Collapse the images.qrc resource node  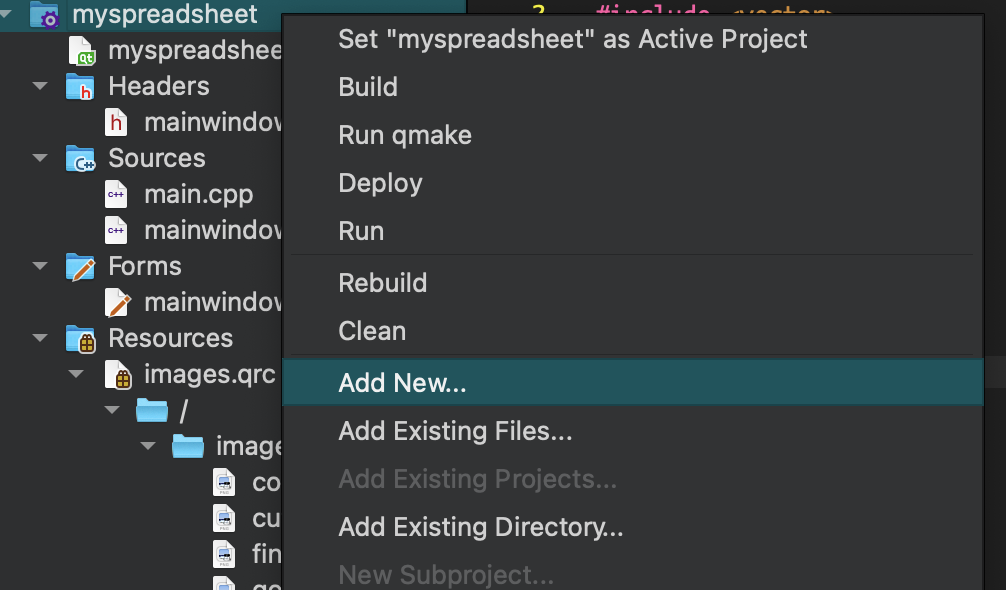[76, 374]
